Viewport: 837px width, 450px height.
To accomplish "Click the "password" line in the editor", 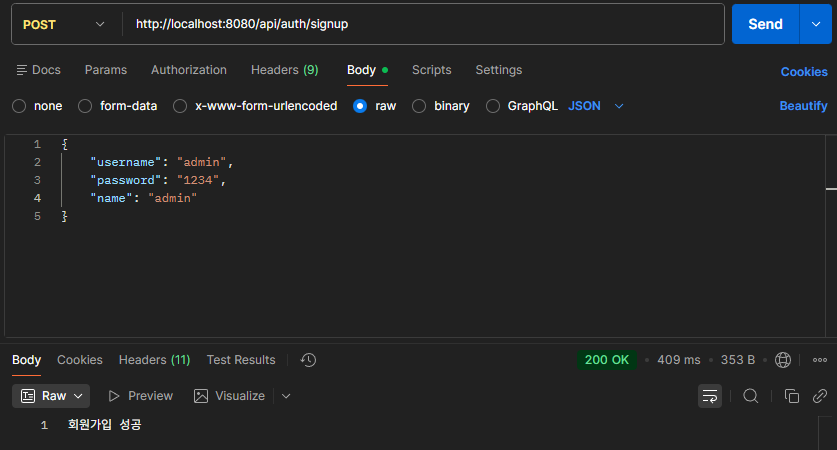I will (158, 180).
